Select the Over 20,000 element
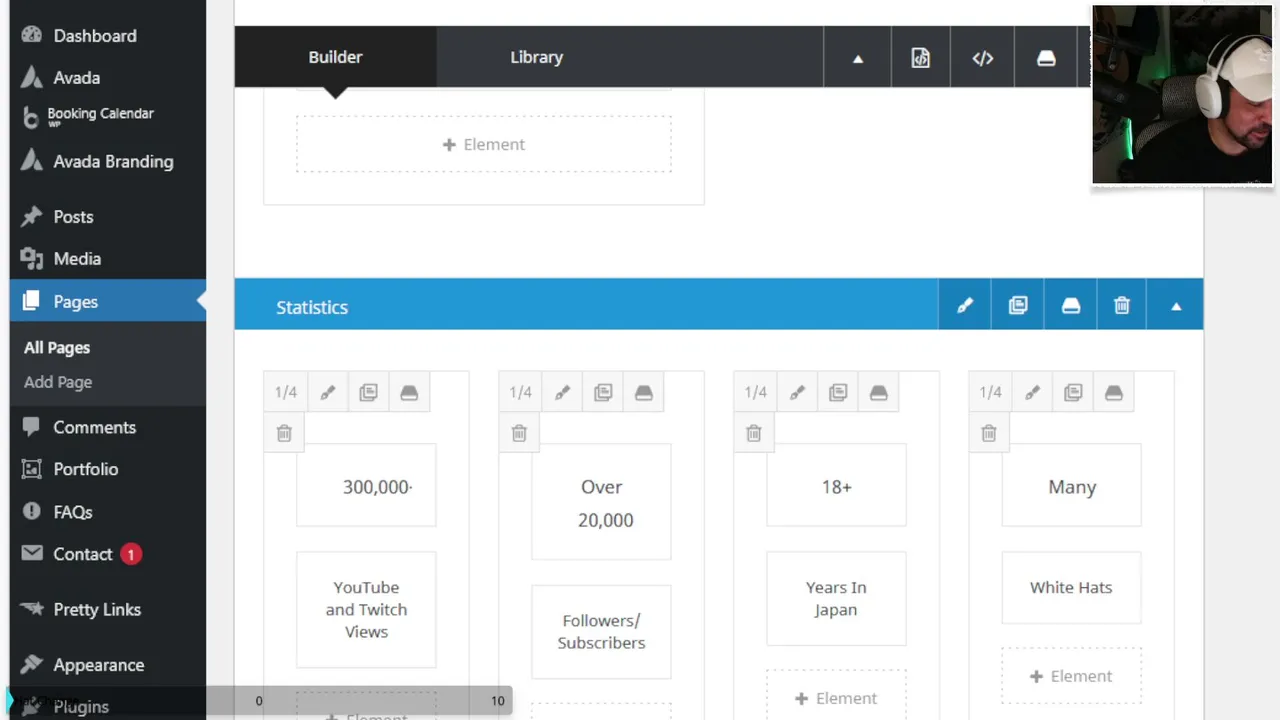This screenshot has height=720, width=1280. coord(601,503)
